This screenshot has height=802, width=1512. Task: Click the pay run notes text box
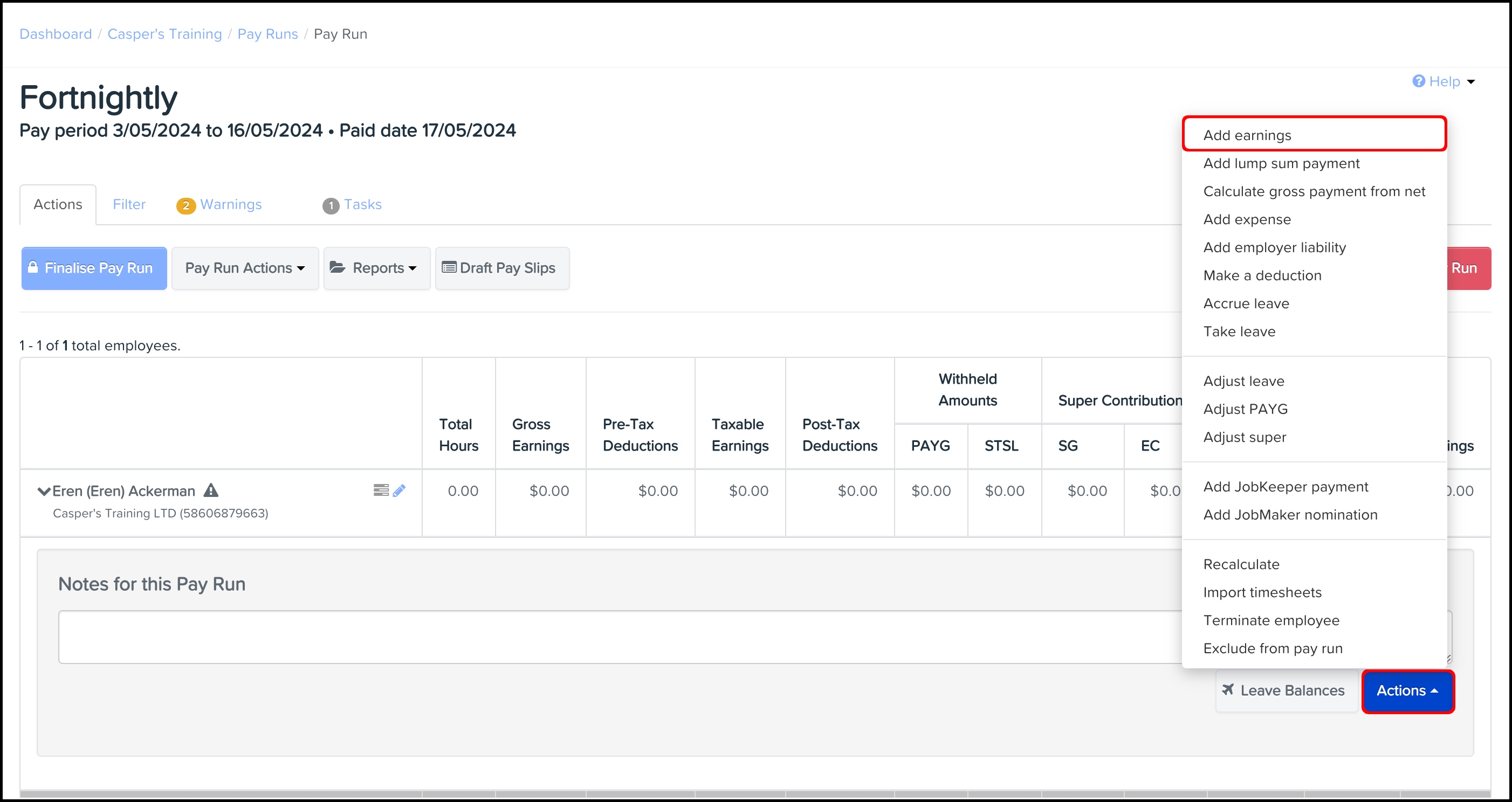click(616, 637)
